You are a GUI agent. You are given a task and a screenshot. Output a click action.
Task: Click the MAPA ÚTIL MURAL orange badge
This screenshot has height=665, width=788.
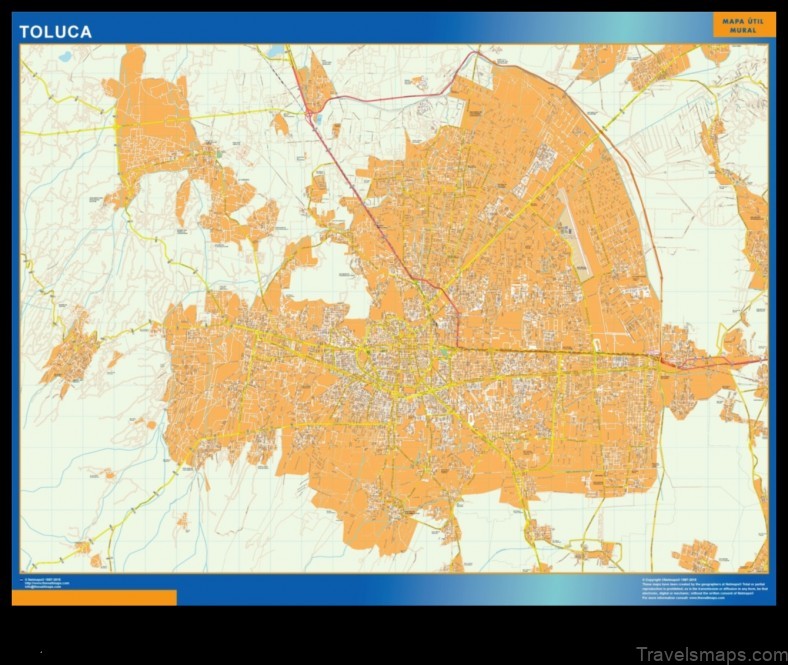pyautogui.click(x=743, y=25)
